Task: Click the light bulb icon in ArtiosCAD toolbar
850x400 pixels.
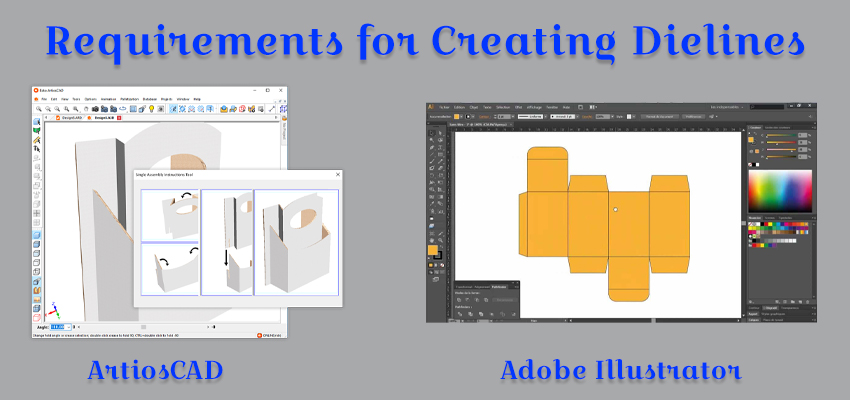Action: click(151, 109)
